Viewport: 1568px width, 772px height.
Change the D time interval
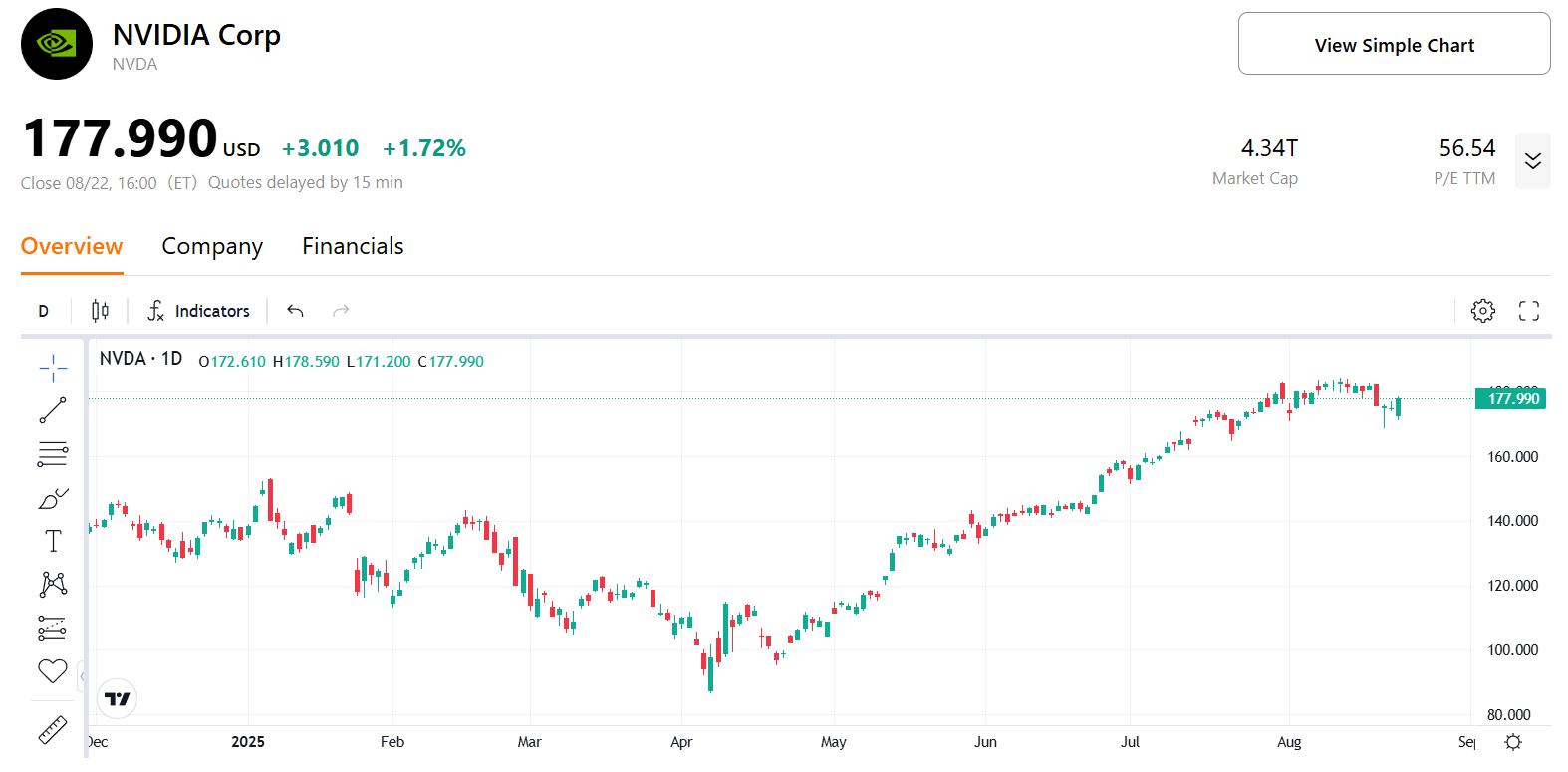point(43,311)
